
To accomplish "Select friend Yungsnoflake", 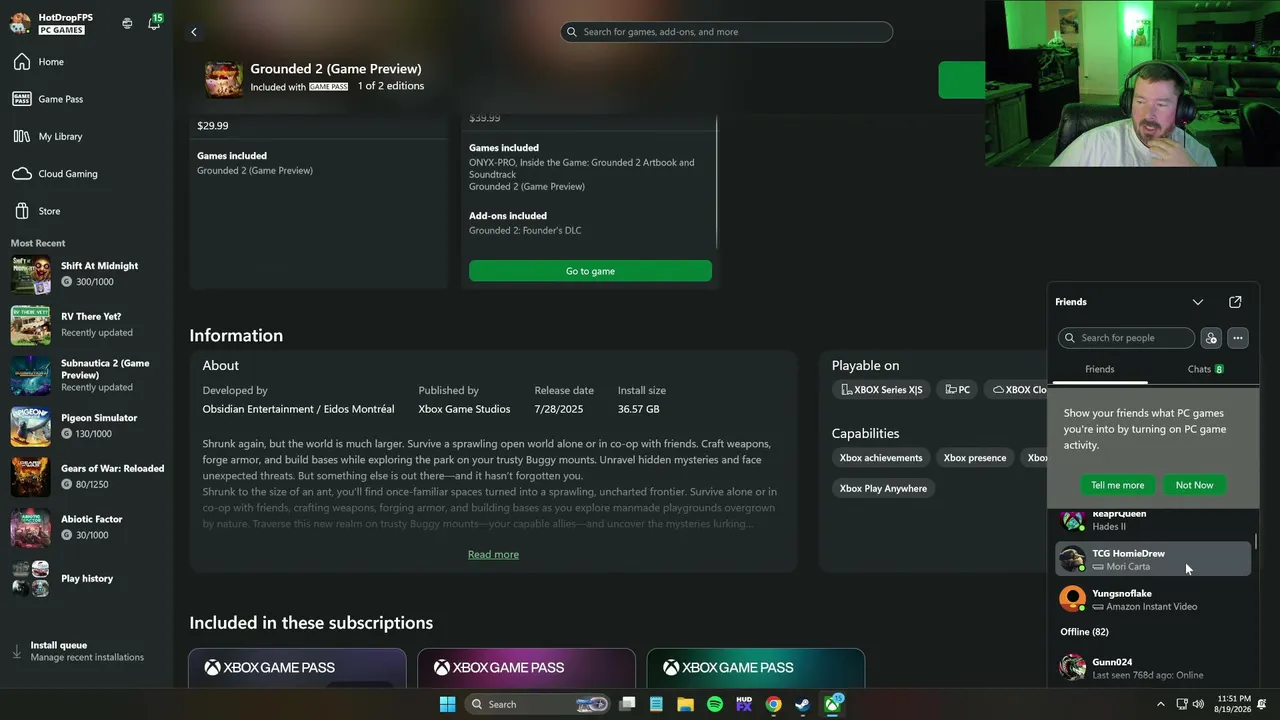I will 1153,600.
